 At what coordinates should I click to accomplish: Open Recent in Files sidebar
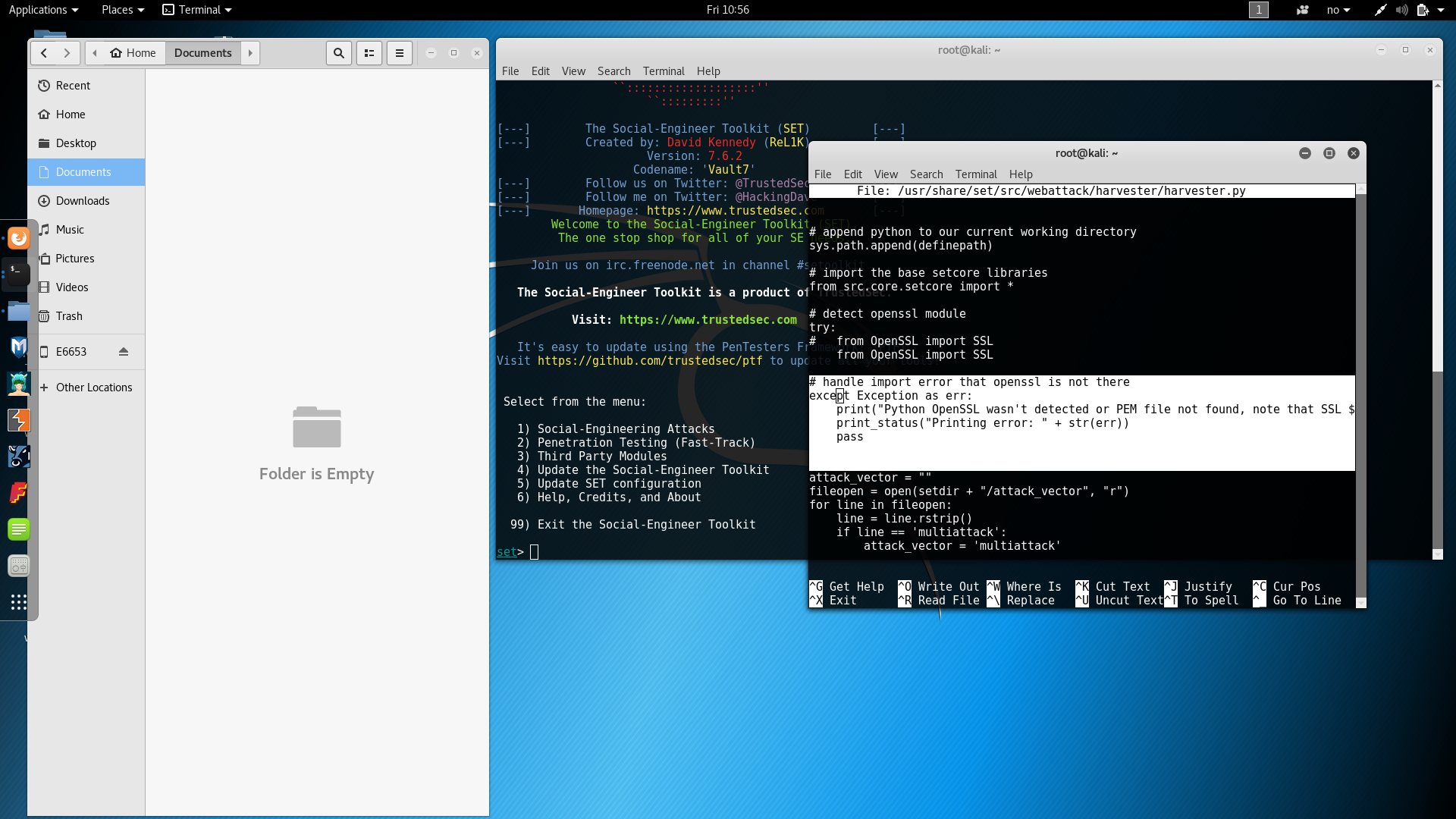pos(86,86)
